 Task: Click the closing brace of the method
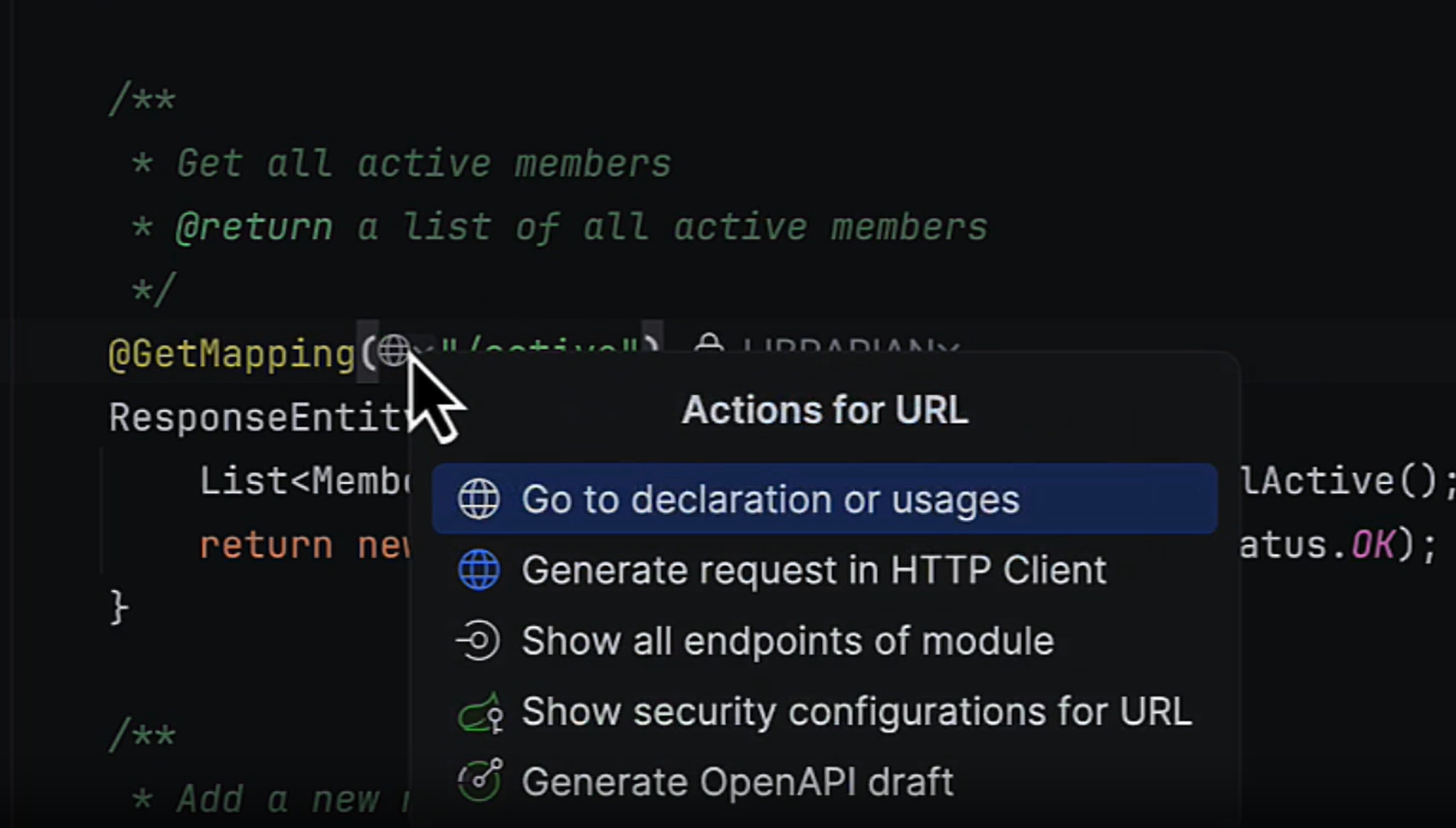(118, 607)
